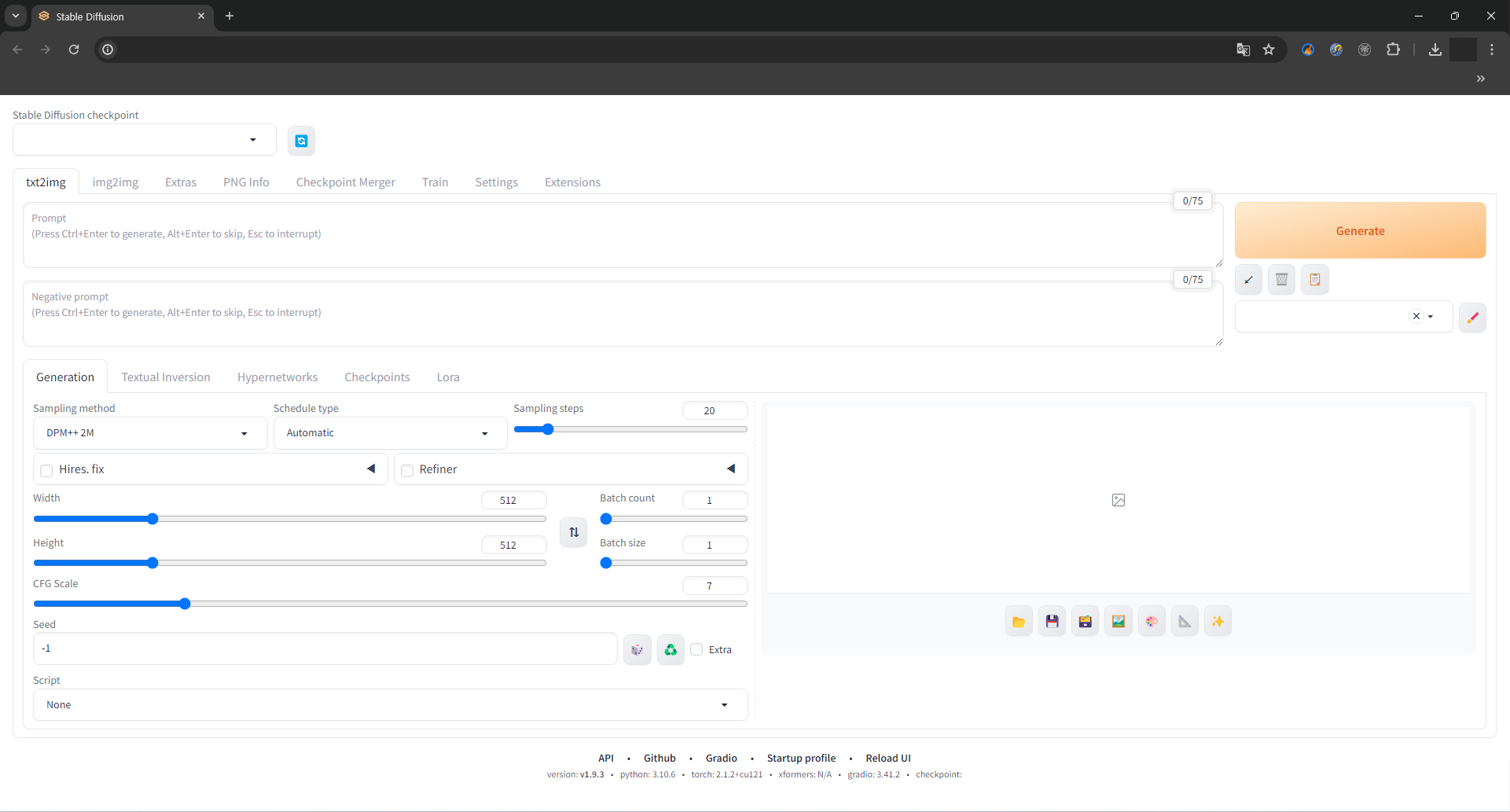This screenshot has height=812, width=1510.
Task: Reuse last seed recycle icon
Action: (x=670, y=649)
